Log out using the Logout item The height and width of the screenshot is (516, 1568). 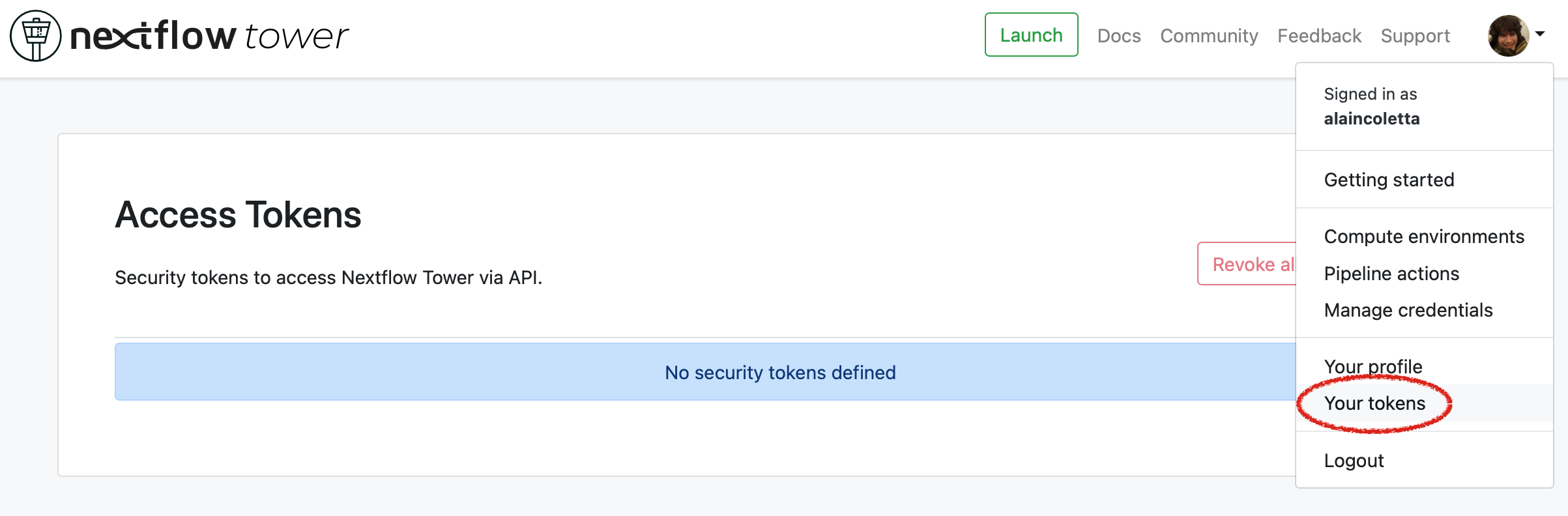pos(1353,461)
